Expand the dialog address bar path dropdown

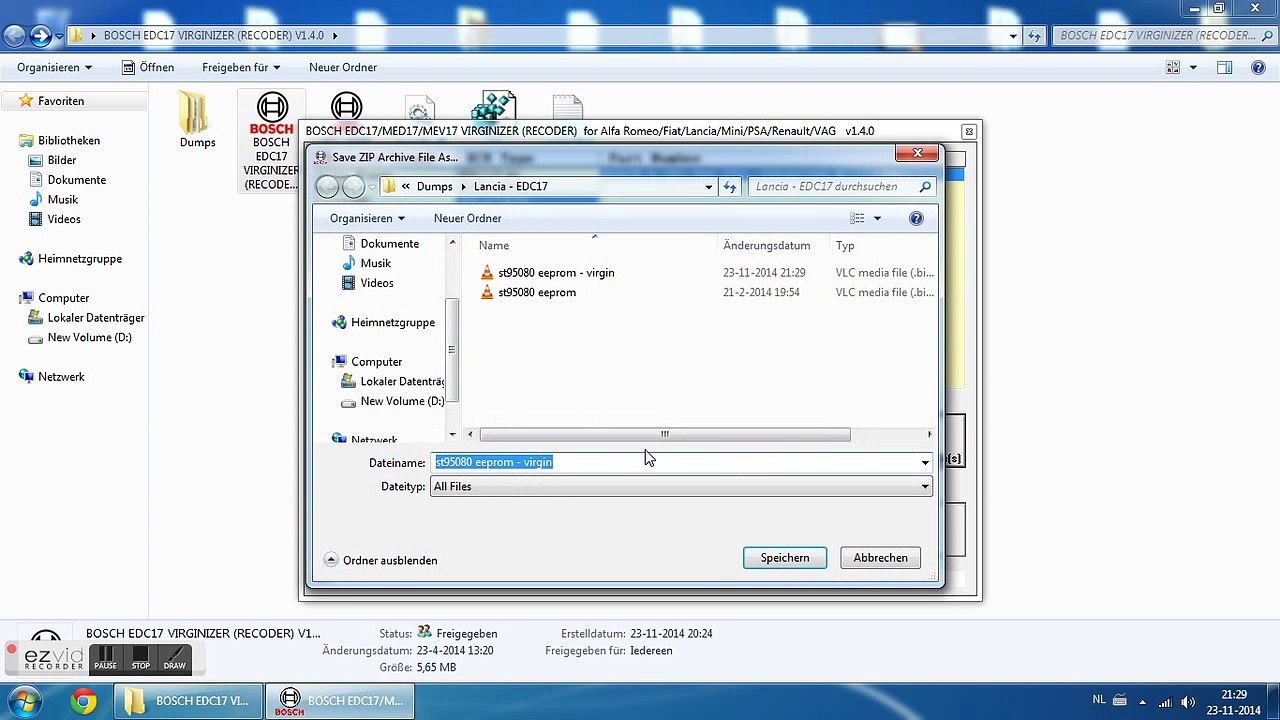(x=709, y=187)
